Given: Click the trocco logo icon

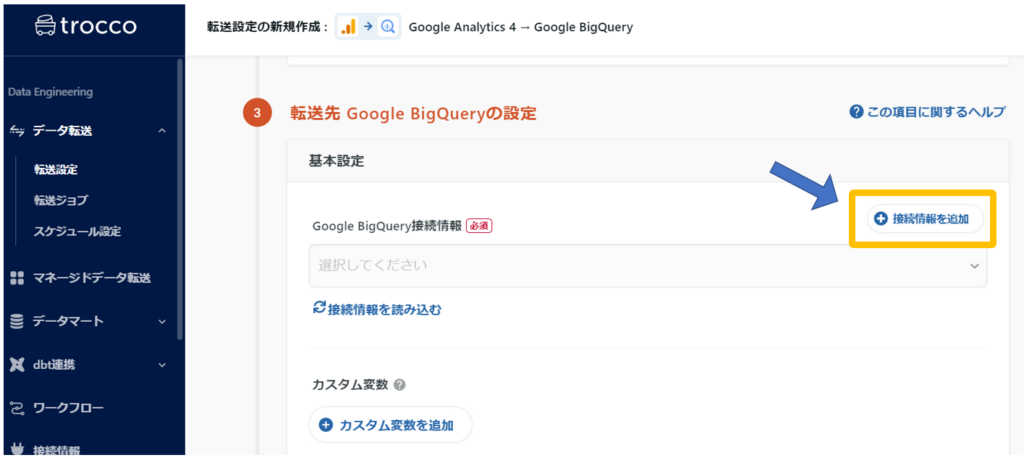Looking at the screenshot, I should click(45, 26).
